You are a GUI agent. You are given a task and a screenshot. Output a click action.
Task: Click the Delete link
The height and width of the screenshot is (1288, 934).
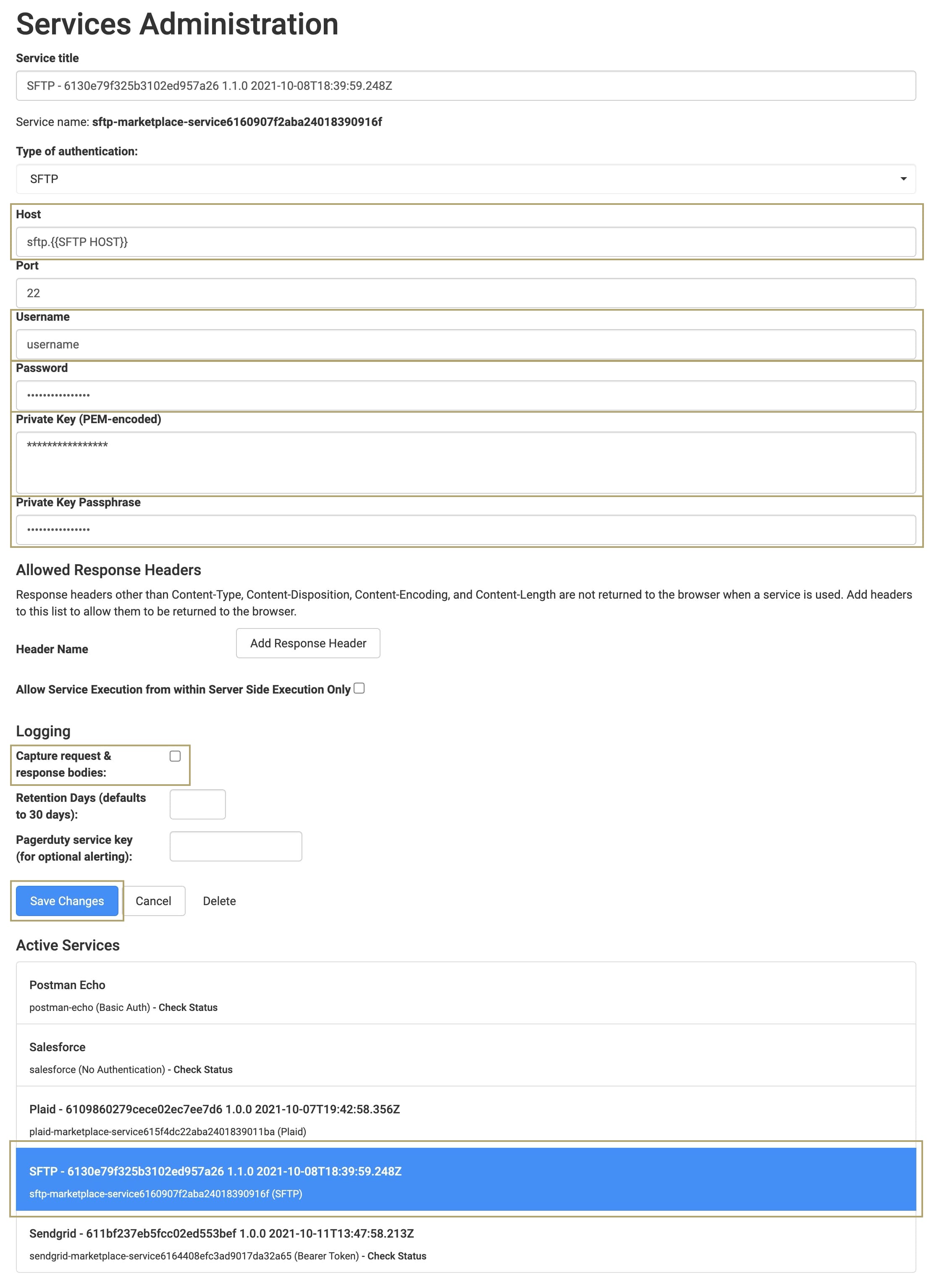219,901
